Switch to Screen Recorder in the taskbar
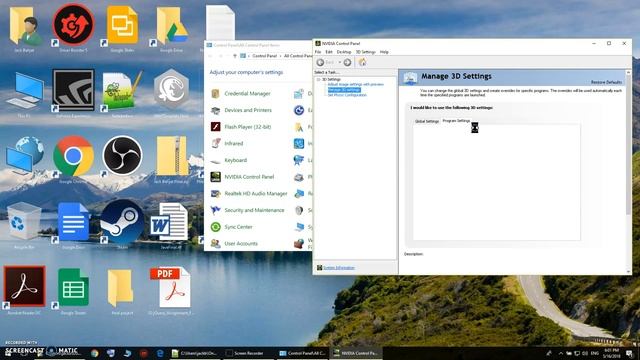This screenshot has width=640, height=360. [x=249, y=353]
